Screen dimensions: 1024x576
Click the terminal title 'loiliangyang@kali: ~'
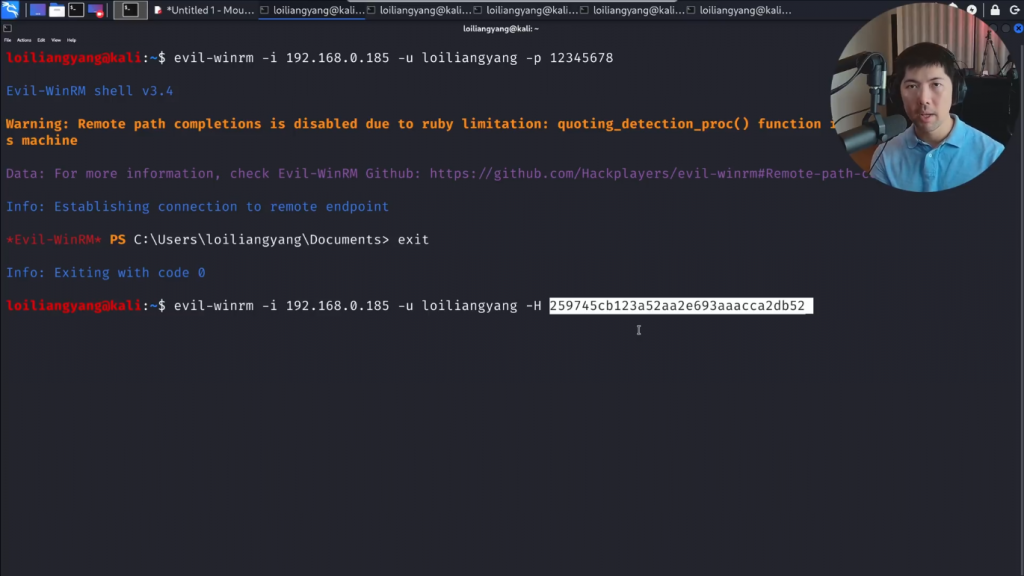tap(501, 29)
